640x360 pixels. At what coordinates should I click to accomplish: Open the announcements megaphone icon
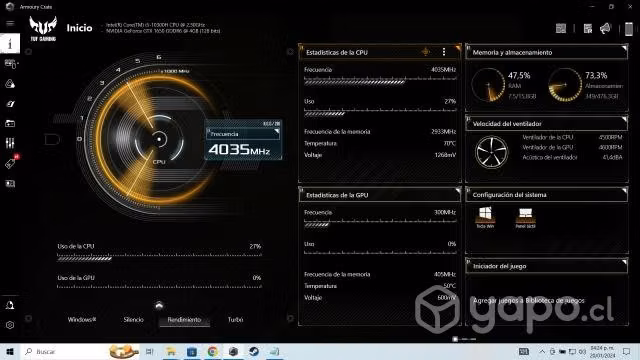(x=605, y=28)
